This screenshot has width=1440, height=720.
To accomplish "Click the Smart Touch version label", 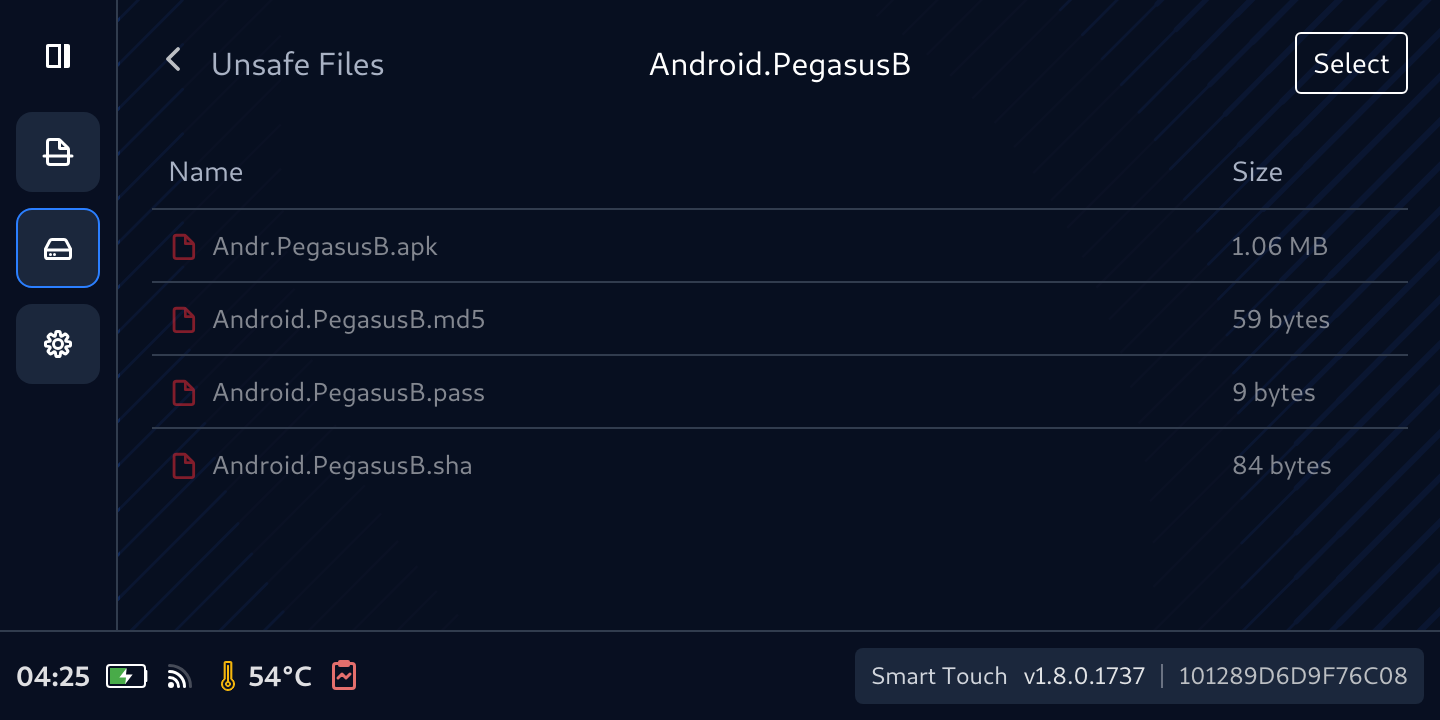I will [x=1007, y=676].
